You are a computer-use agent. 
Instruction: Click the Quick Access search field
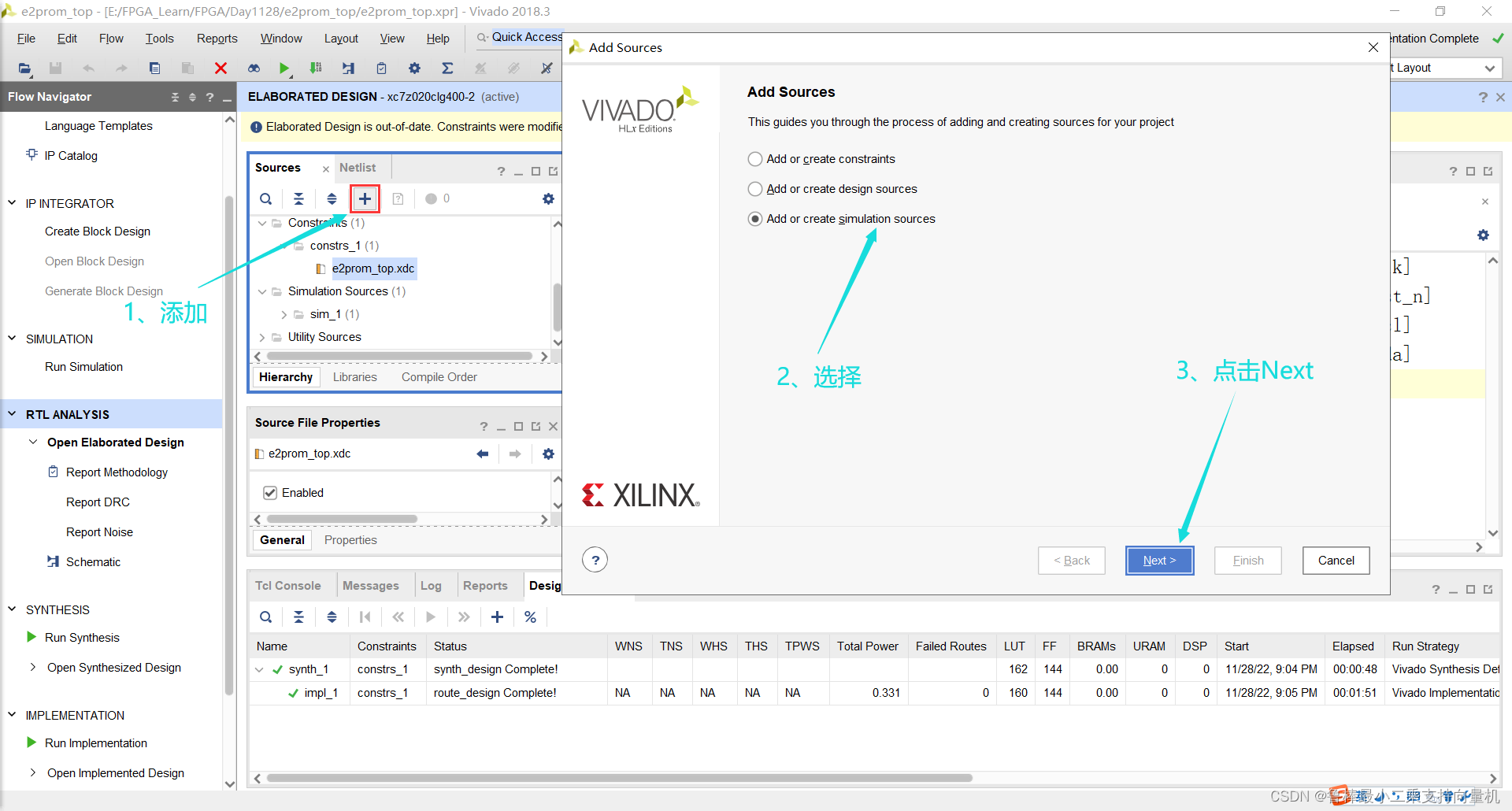[x=526, y=37]
